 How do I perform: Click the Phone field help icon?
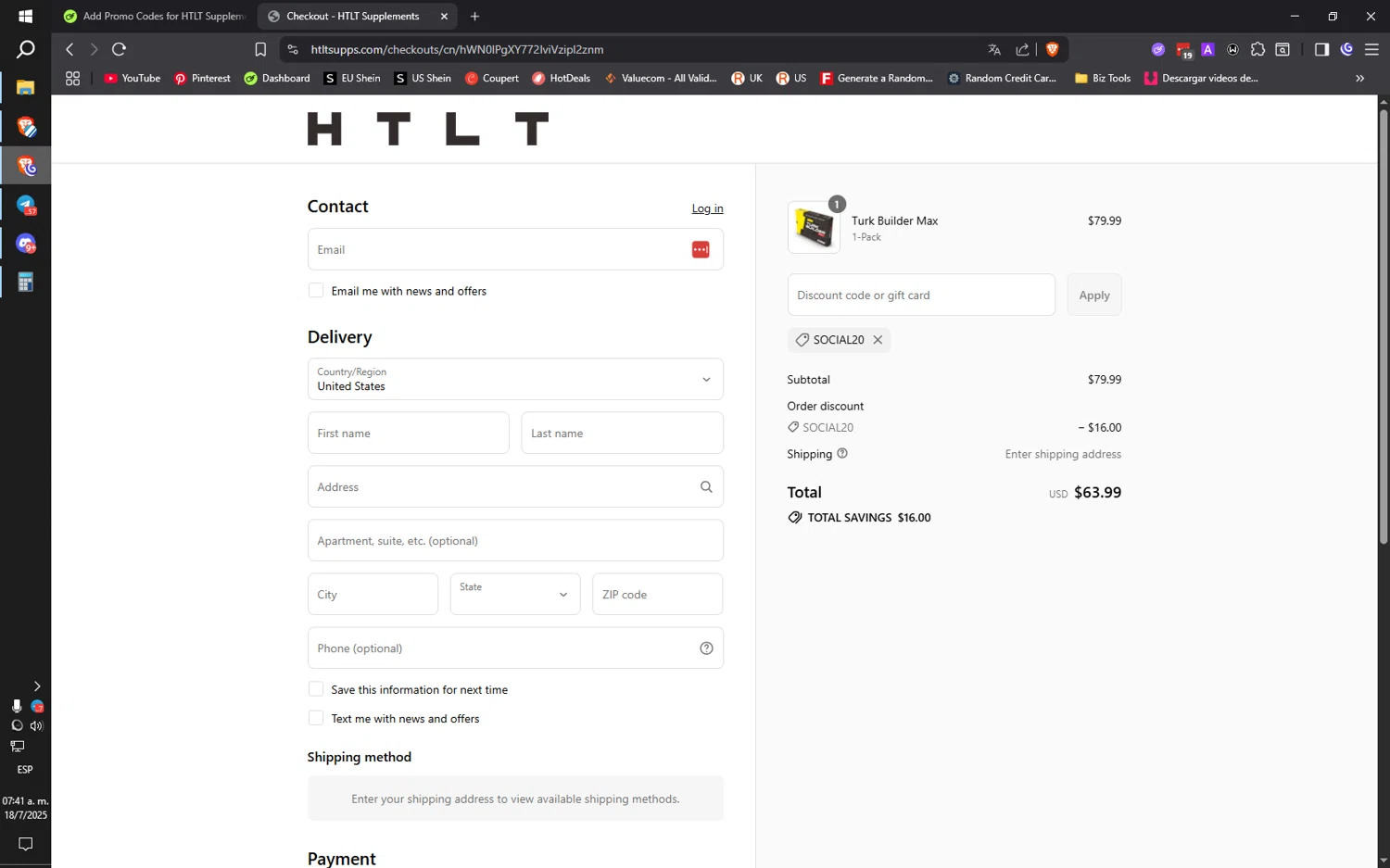706,648
